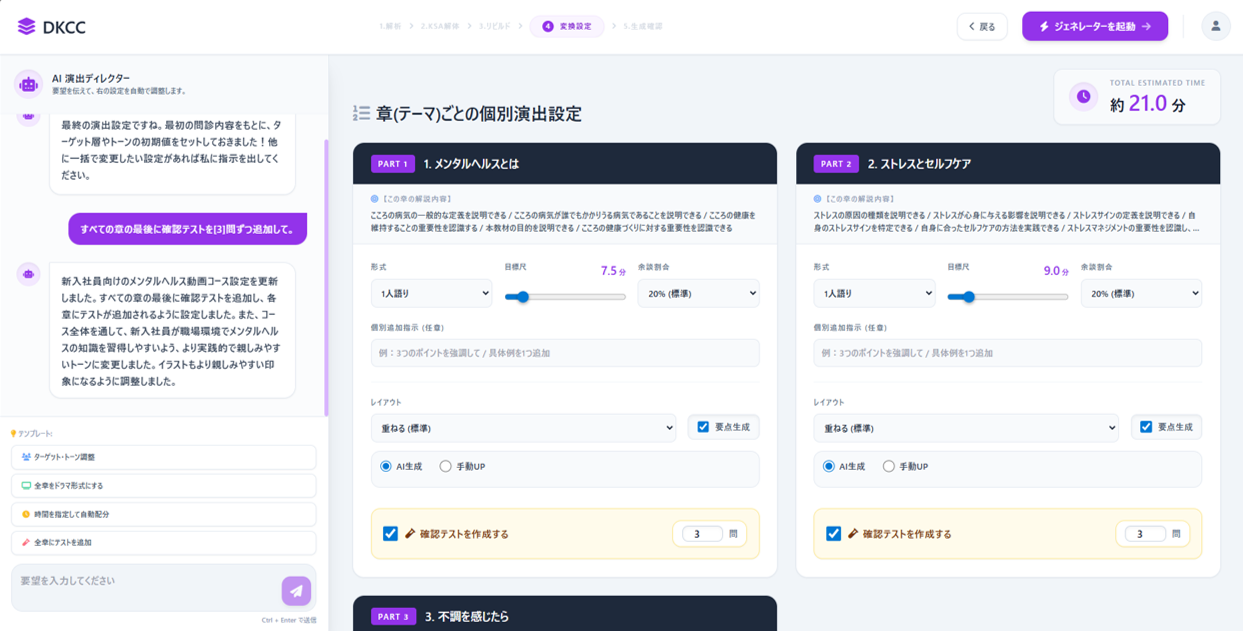The image size is (1243, 631).
Task: Toggle 要点生成 checkbox in PART 2
Action: [x=1146, y=427]
